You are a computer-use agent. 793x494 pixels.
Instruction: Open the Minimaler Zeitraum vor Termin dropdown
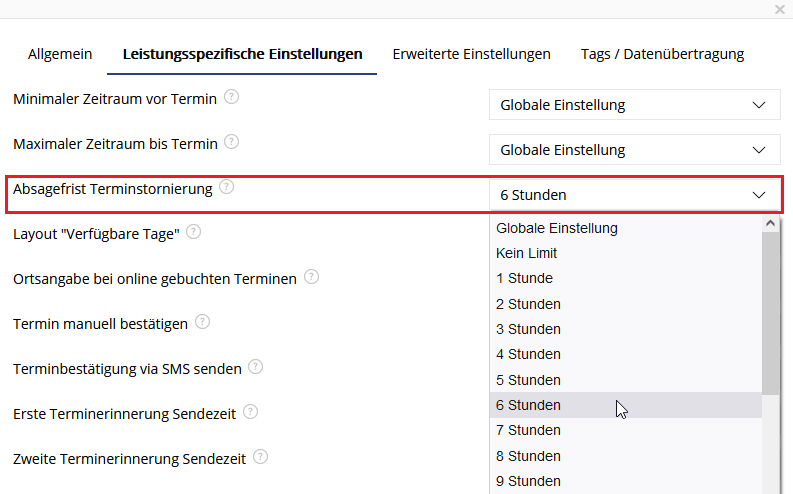point(635,105)
